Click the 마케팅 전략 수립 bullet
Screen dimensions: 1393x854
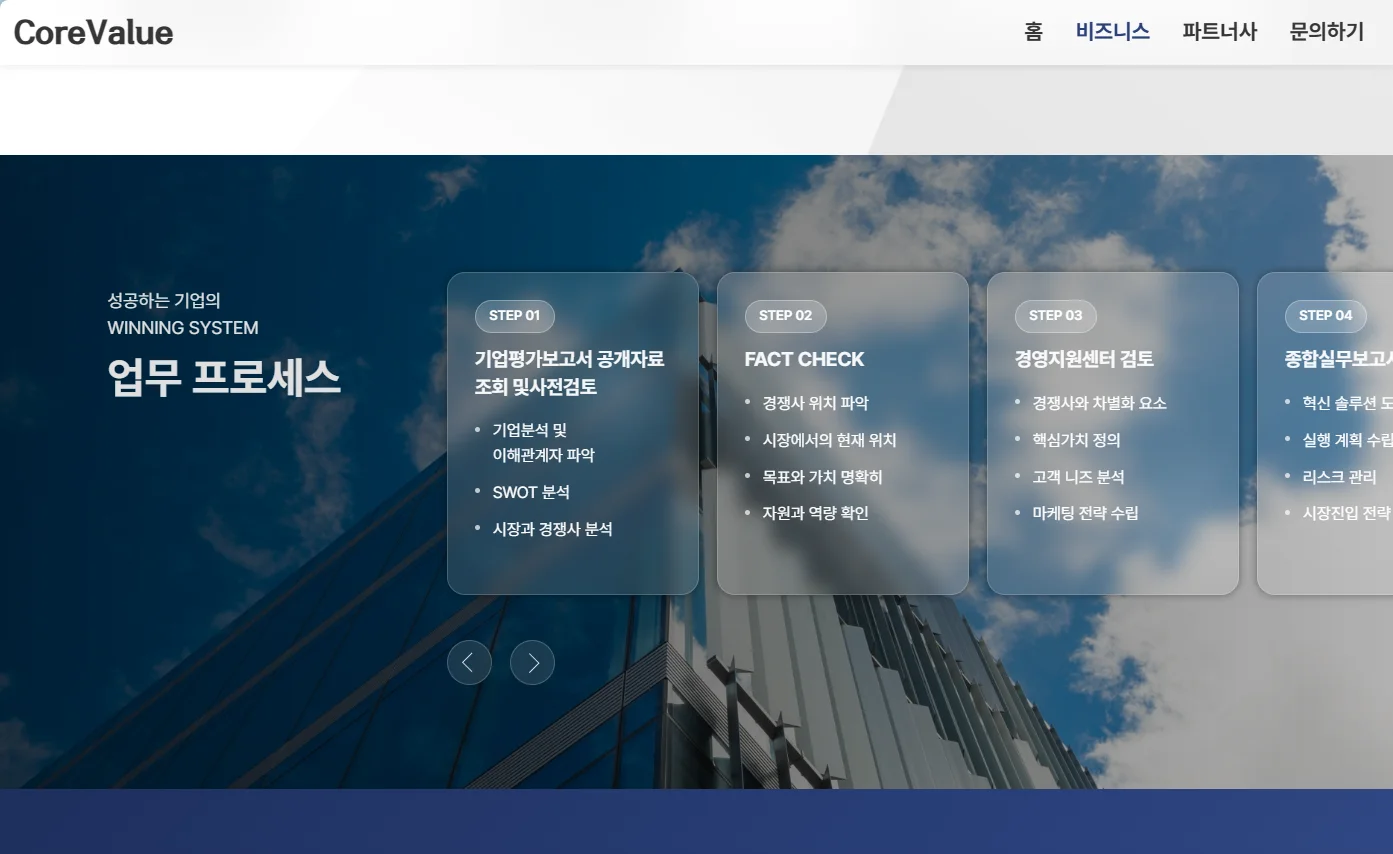[1085, 513]
